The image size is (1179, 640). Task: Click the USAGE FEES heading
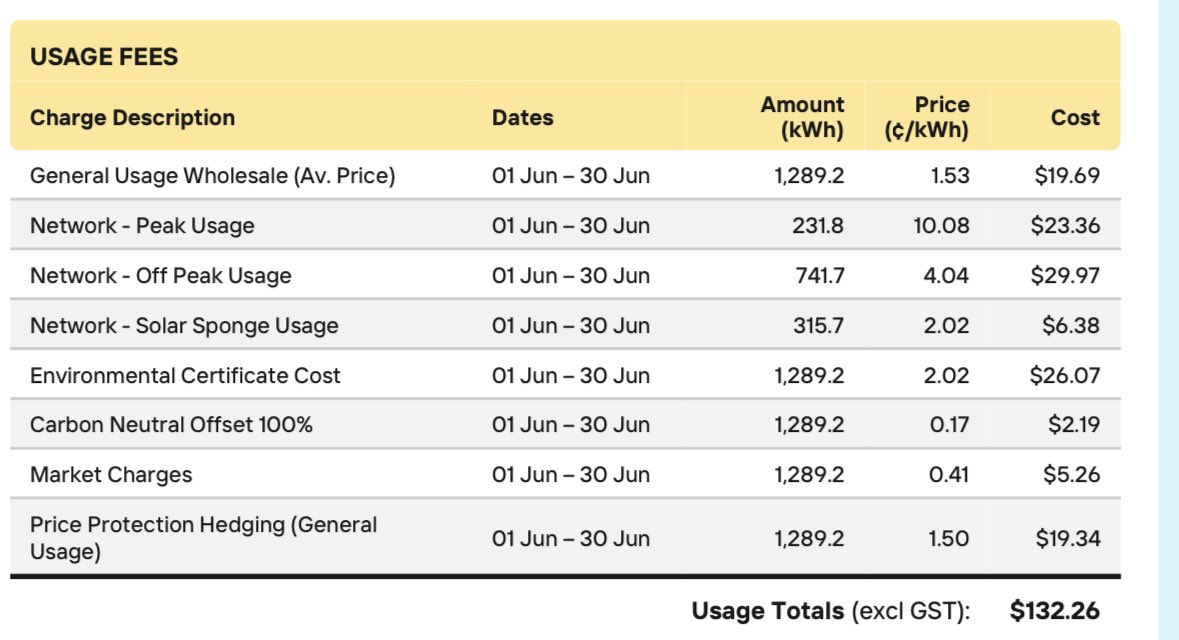pos(104,57)
